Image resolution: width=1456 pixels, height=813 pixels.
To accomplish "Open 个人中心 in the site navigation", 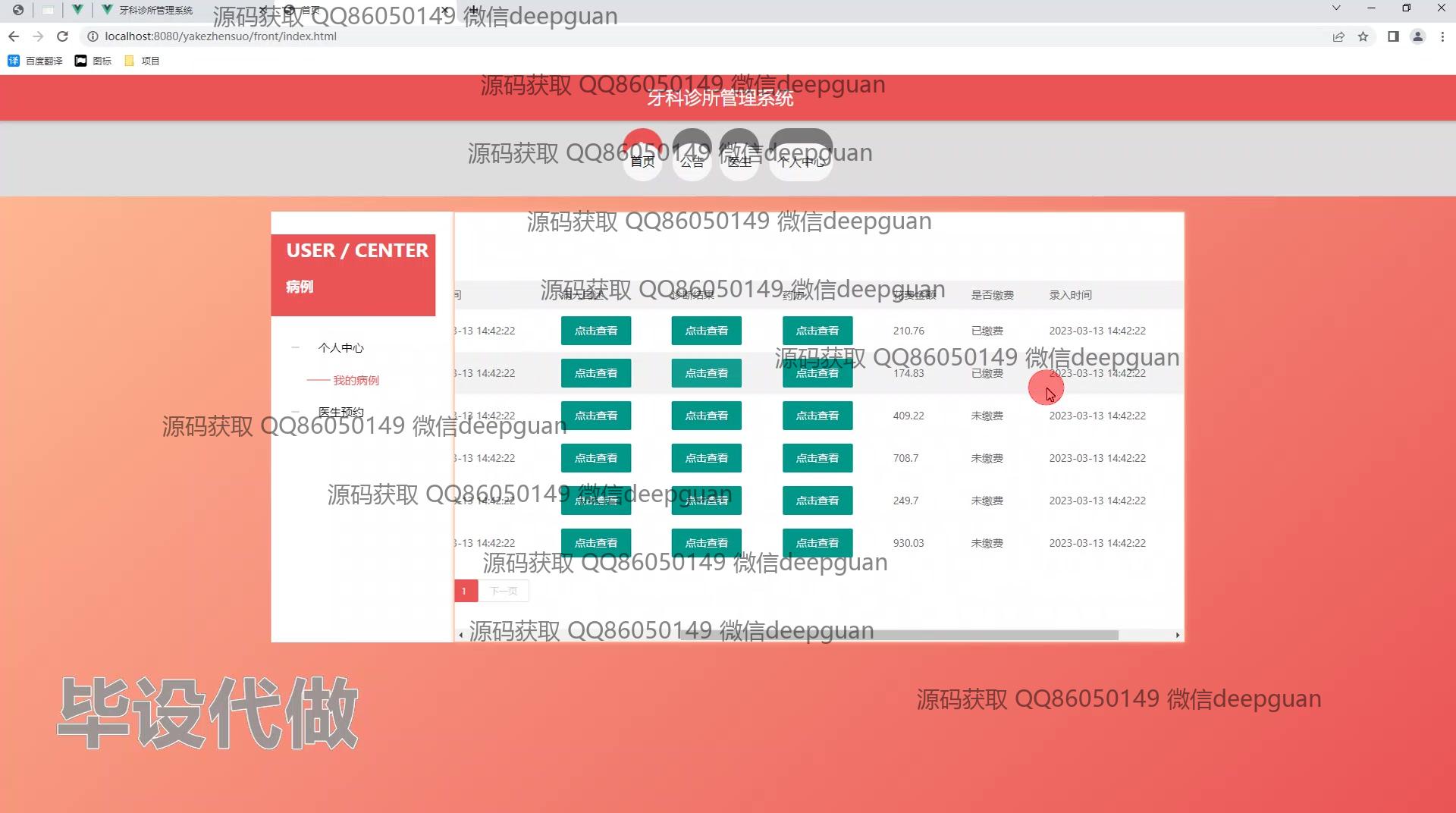I will click(x=801, y=155).
